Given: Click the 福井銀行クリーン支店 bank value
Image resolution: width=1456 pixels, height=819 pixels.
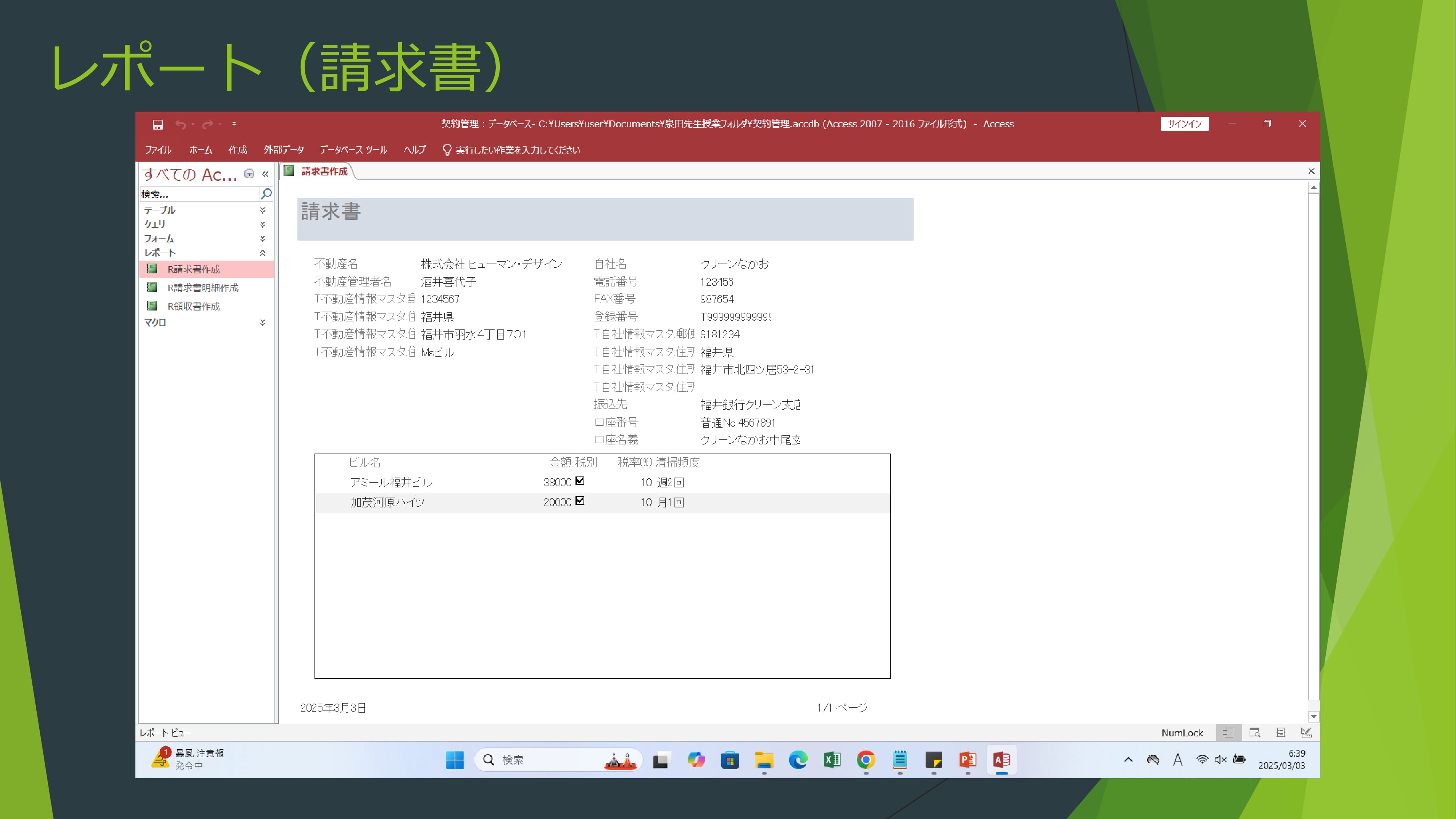Looking at the screenshot, I should point(750,405).
